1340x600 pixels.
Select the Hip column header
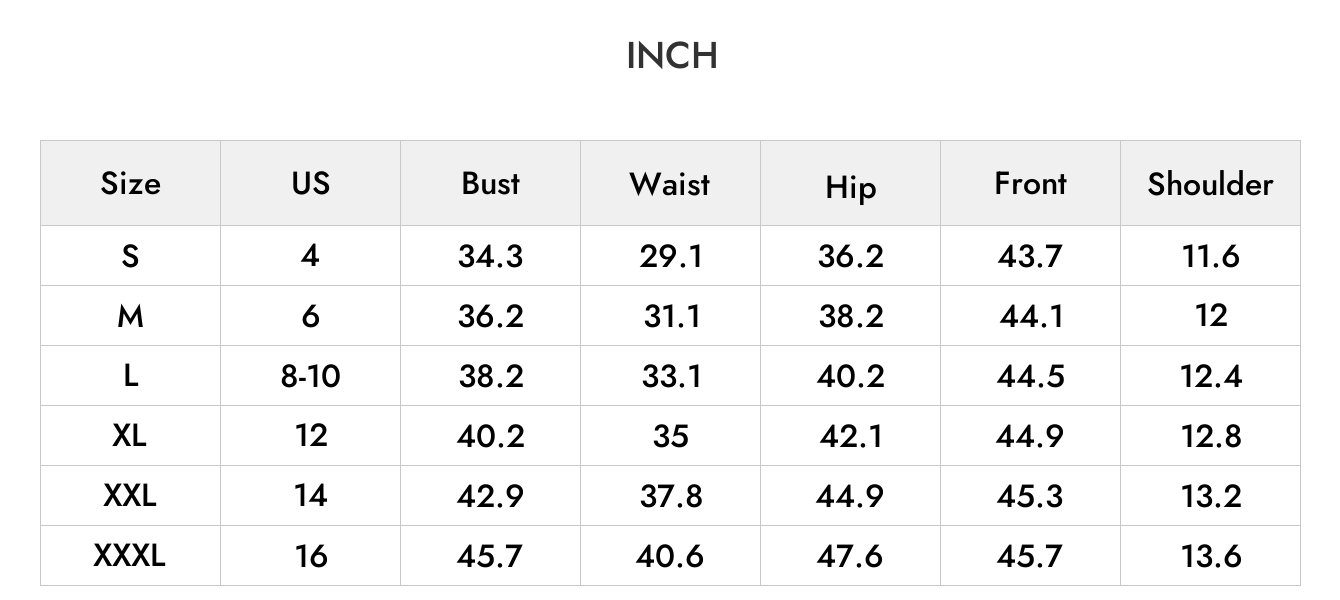click(850, 188)
